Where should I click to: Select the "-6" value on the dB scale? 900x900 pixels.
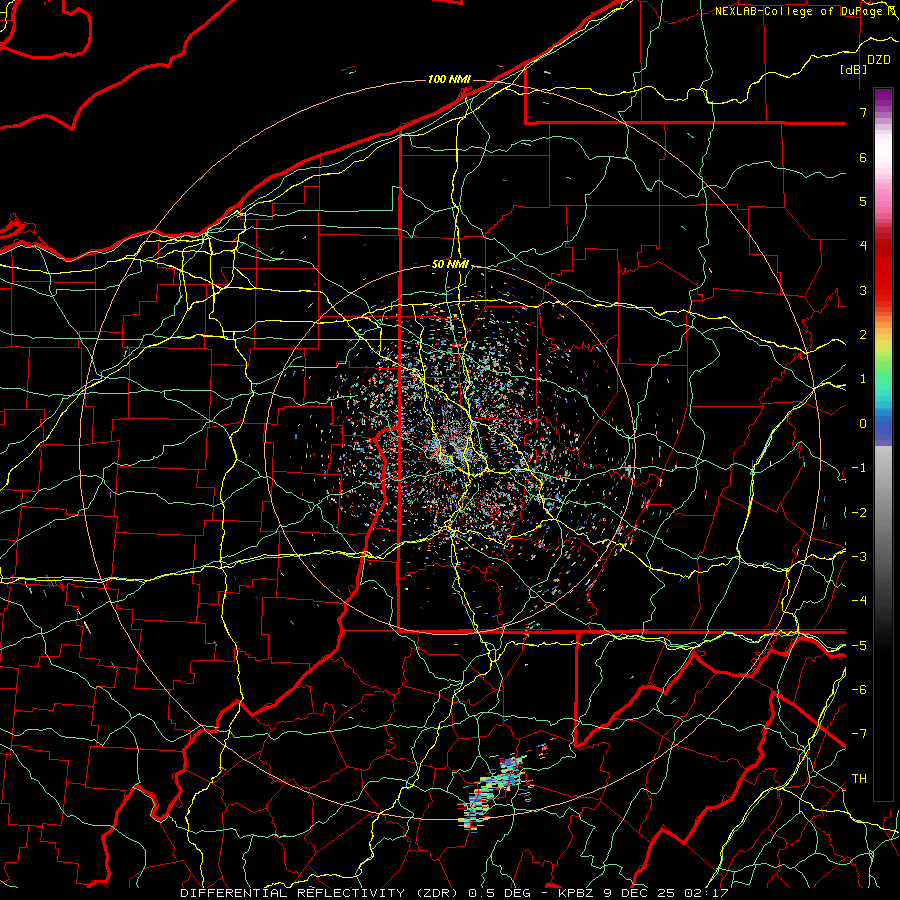tap(859, 690)
